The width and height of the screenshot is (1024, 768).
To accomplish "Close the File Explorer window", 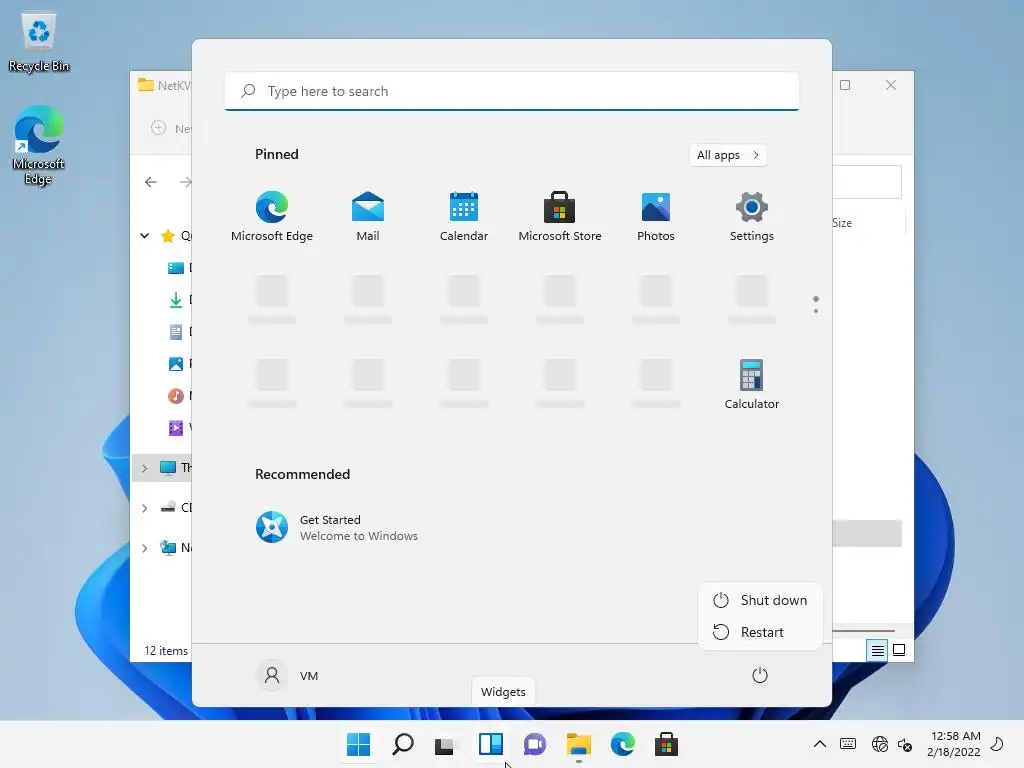I will [891, 85].
